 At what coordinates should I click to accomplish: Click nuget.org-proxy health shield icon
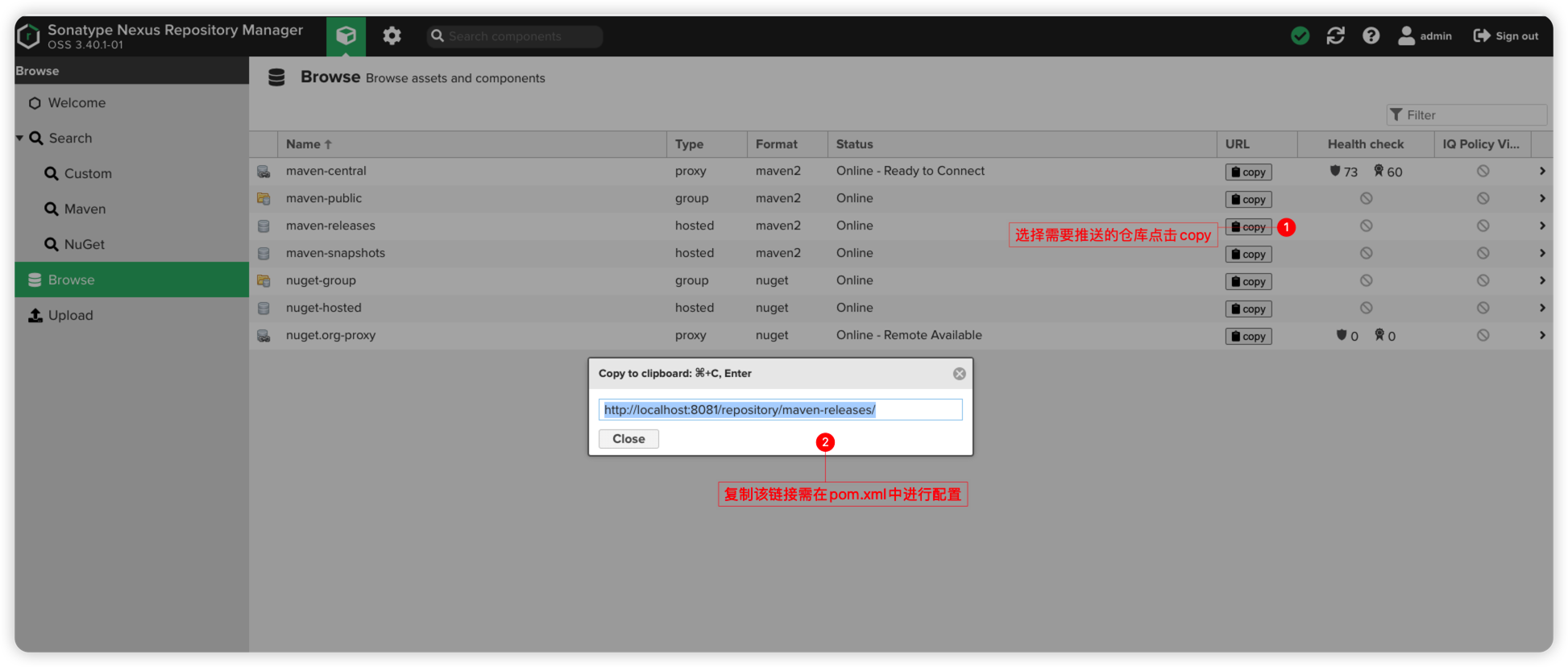coord(1342,335)
